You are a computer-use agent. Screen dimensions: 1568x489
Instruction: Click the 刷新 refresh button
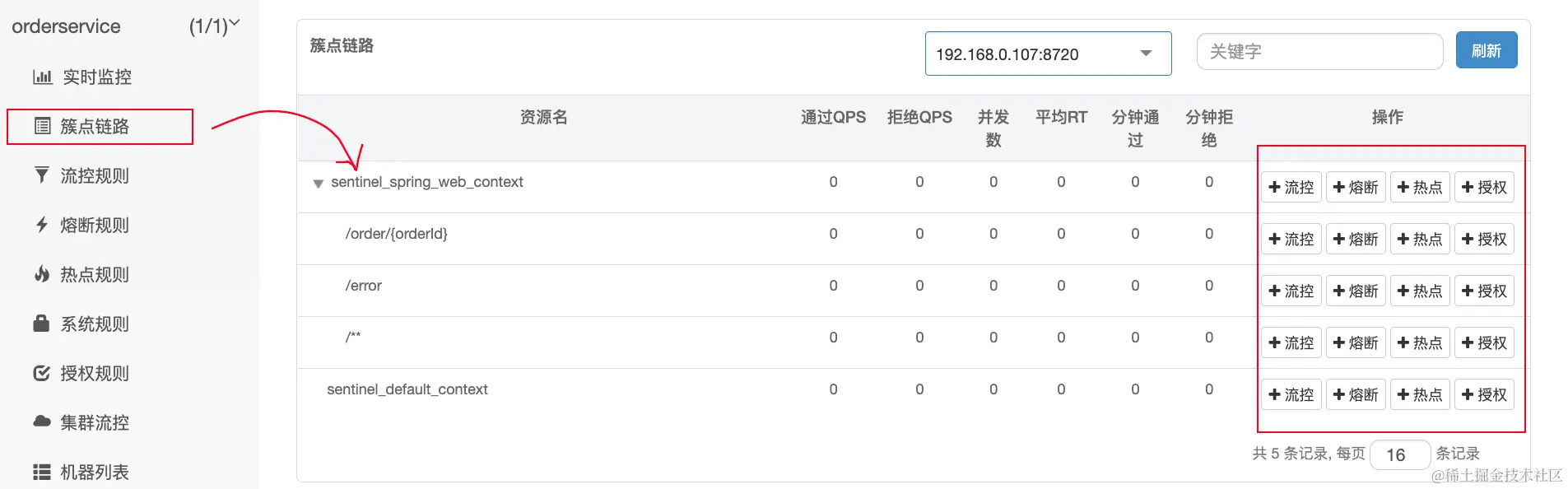pyautogui.click(x=1487, y=50)
